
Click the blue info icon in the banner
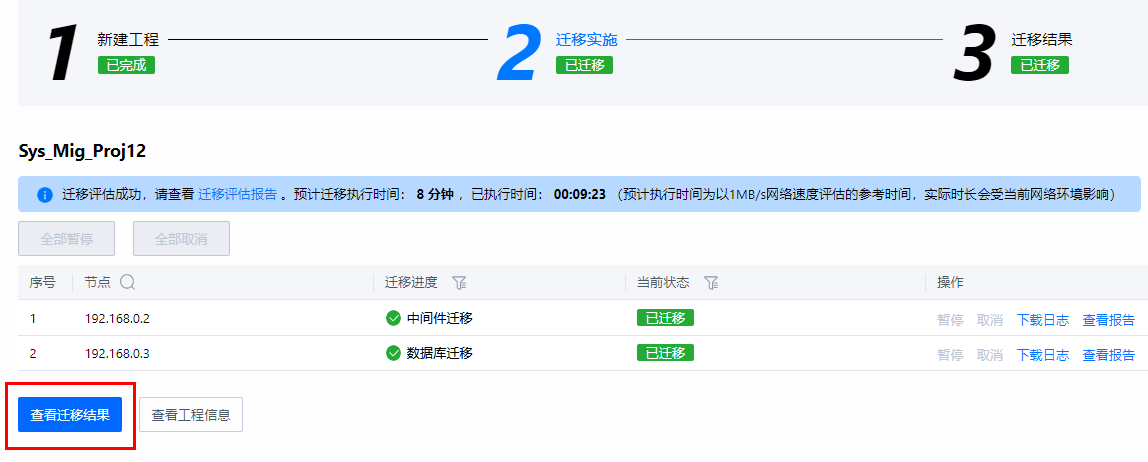[x=45, y=195]
